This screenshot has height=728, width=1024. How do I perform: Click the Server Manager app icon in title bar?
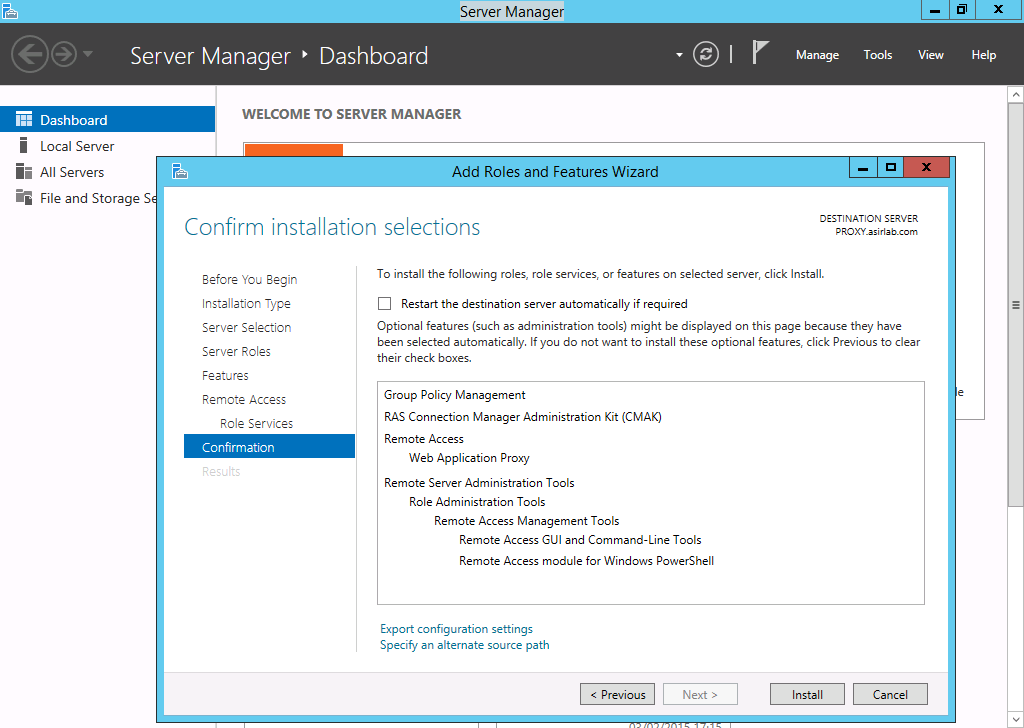point(10,10)
